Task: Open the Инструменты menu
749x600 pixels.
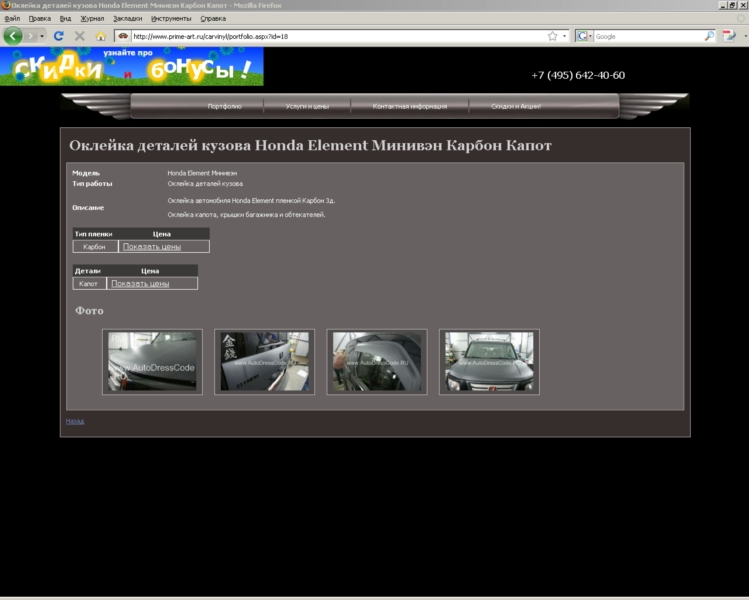Action: 171,19
